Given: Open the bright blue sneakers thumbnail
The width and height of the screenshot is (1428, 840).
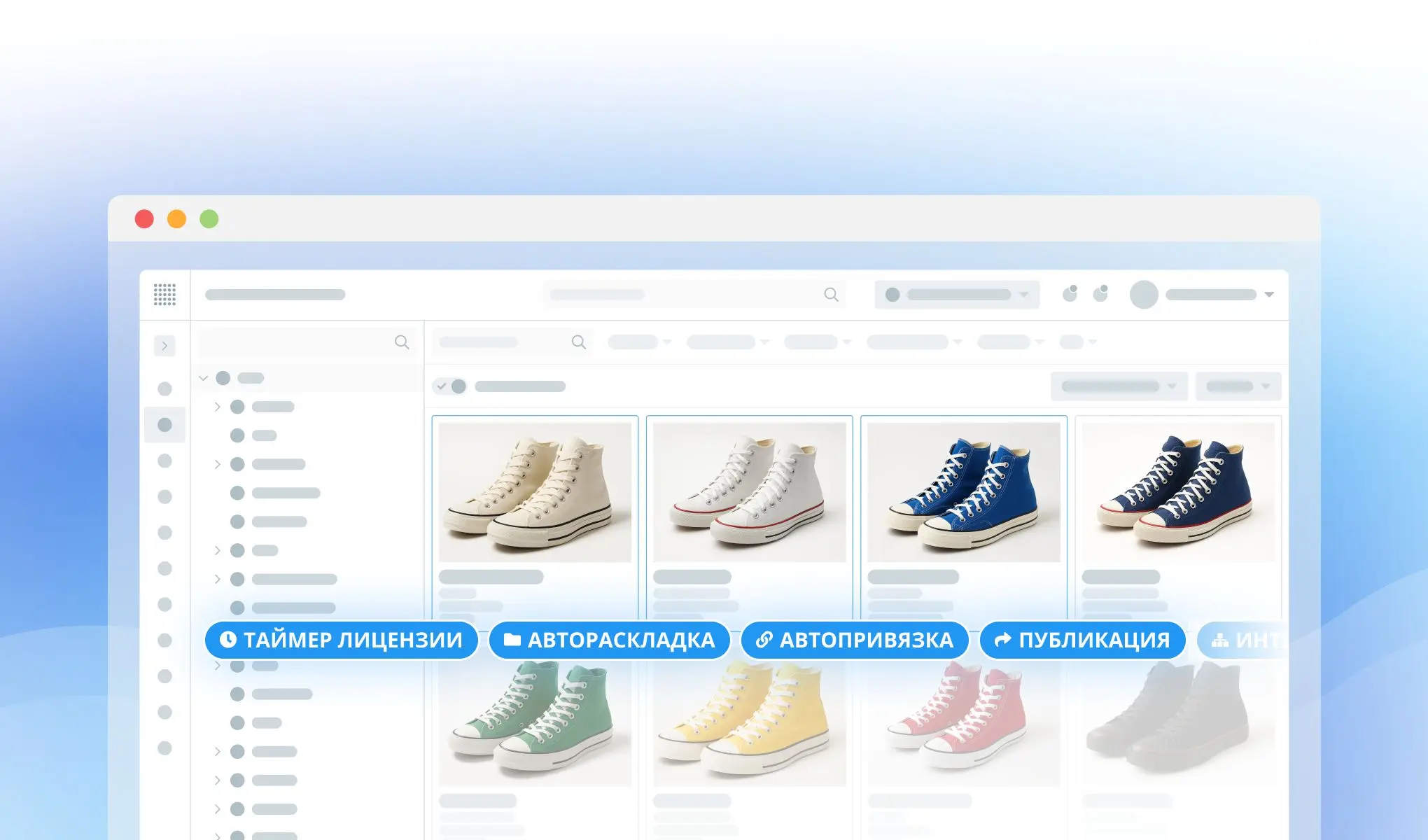Looking at the screenshot, I should [964, 492].
